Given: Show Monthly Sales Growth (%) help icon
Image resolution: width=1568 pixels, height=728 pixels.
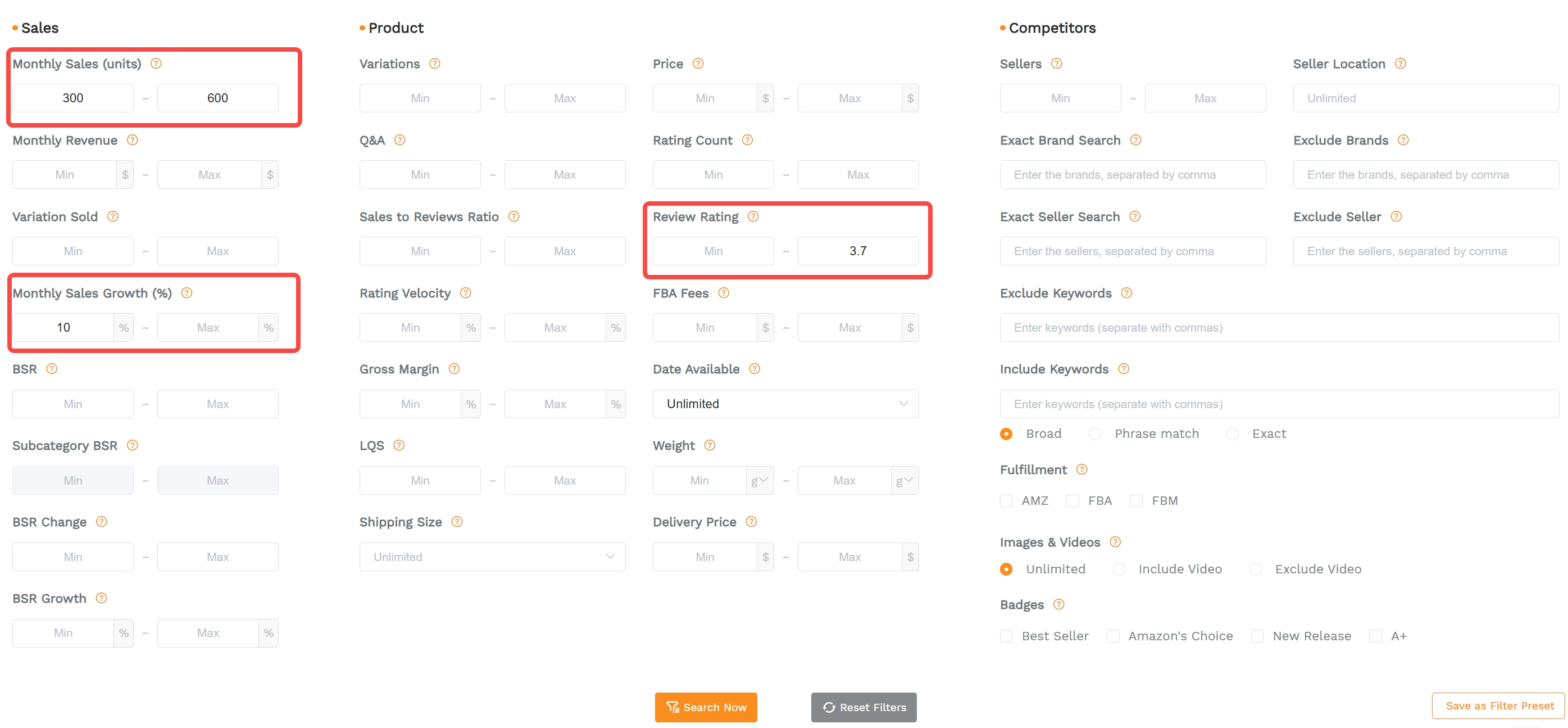Looking at the screenshot, I should [x=187, y=293].
